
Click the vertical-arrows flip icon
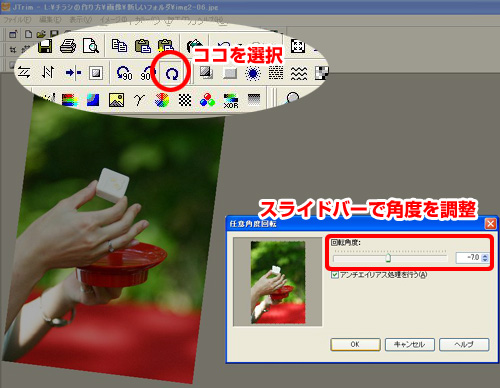coord(48,72)
